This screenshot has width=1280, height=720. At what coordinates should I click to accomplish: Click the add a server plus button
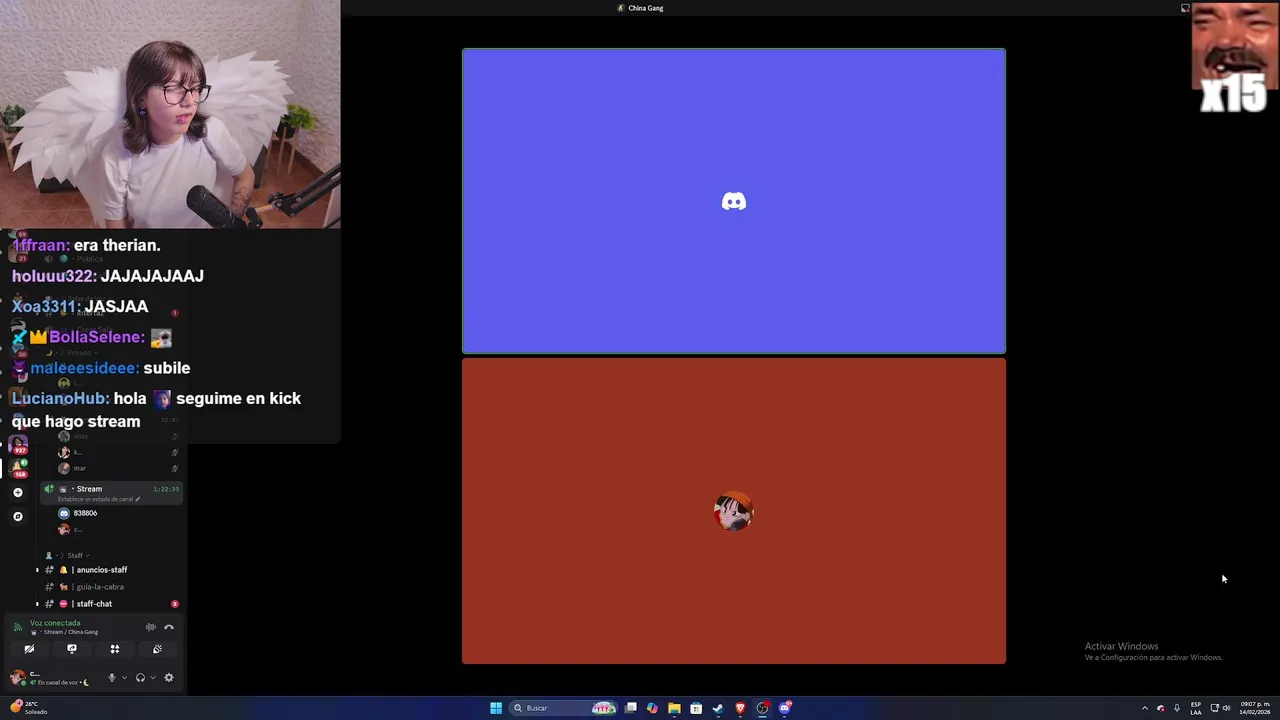17,492
